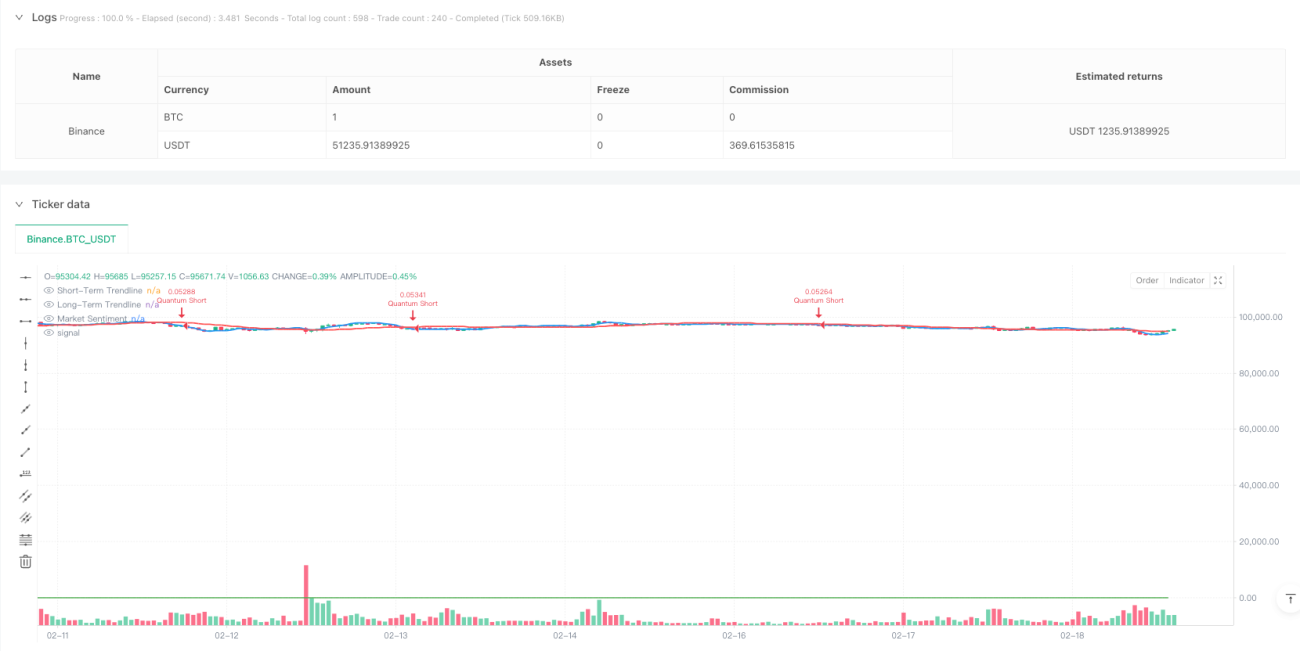Enter fullscreen chart mode icon

[1218, 281]
